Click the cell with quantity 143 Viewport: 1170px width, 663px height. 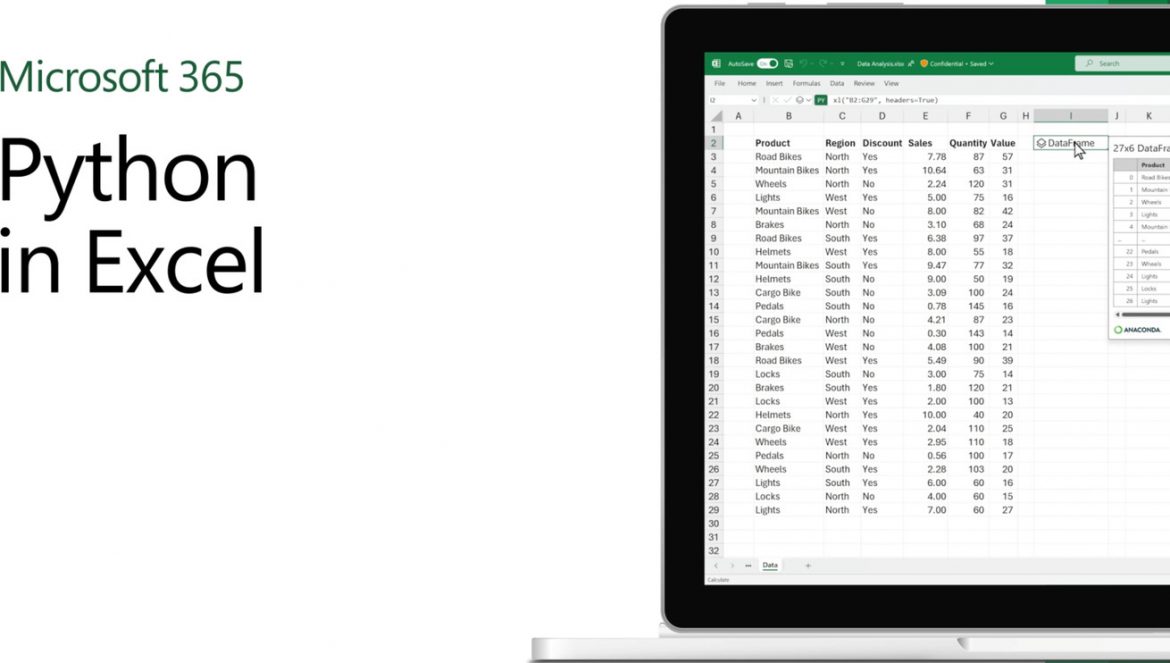[968, 333]
